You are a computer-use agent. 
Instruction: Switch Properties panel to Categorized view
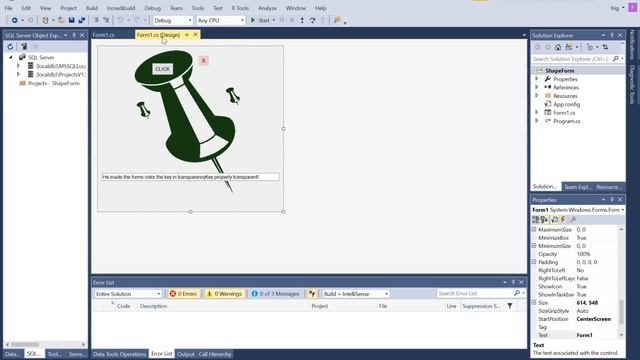pos(536,220)
